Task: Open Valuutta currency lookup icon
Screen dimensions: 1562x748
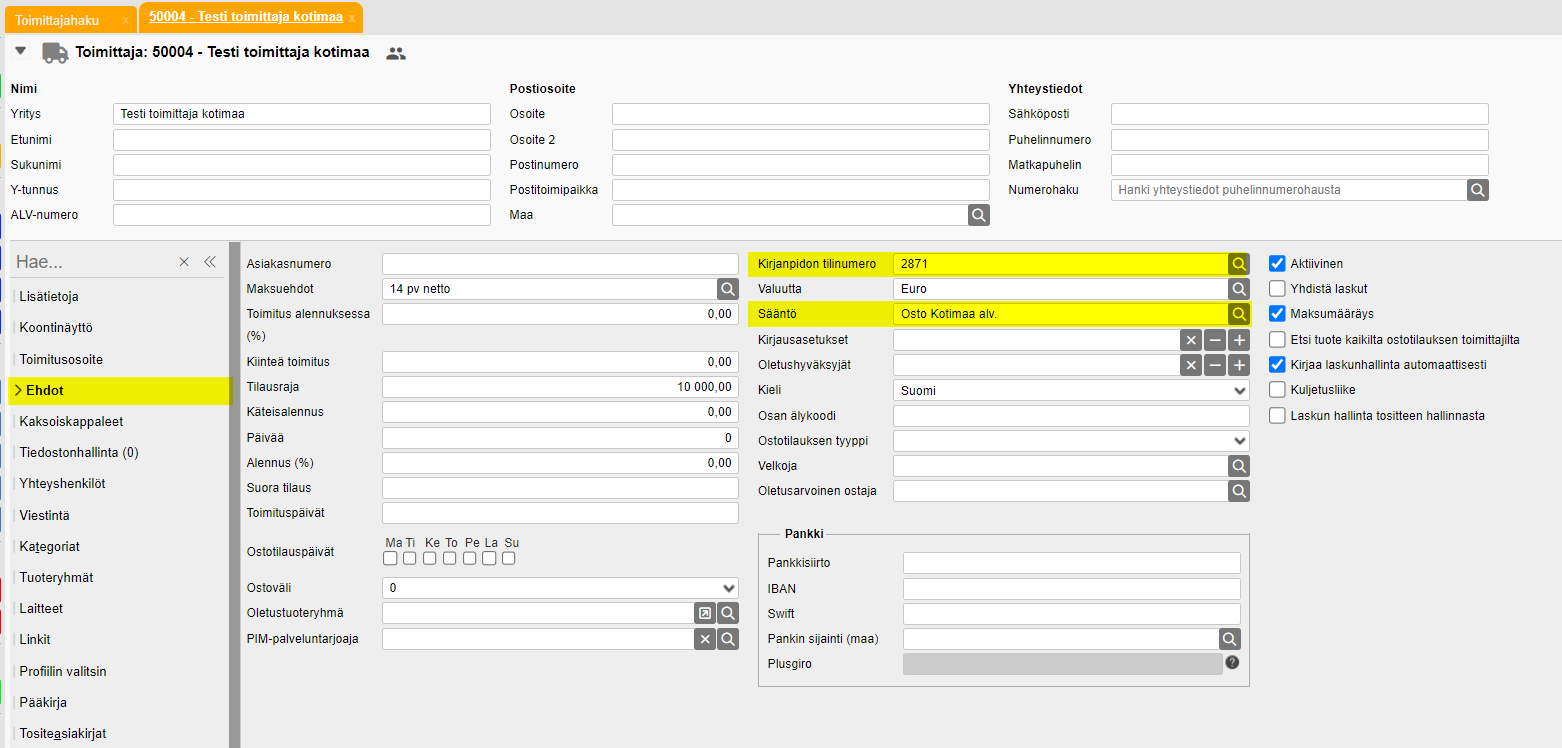Action: [x=1239, y=289]
